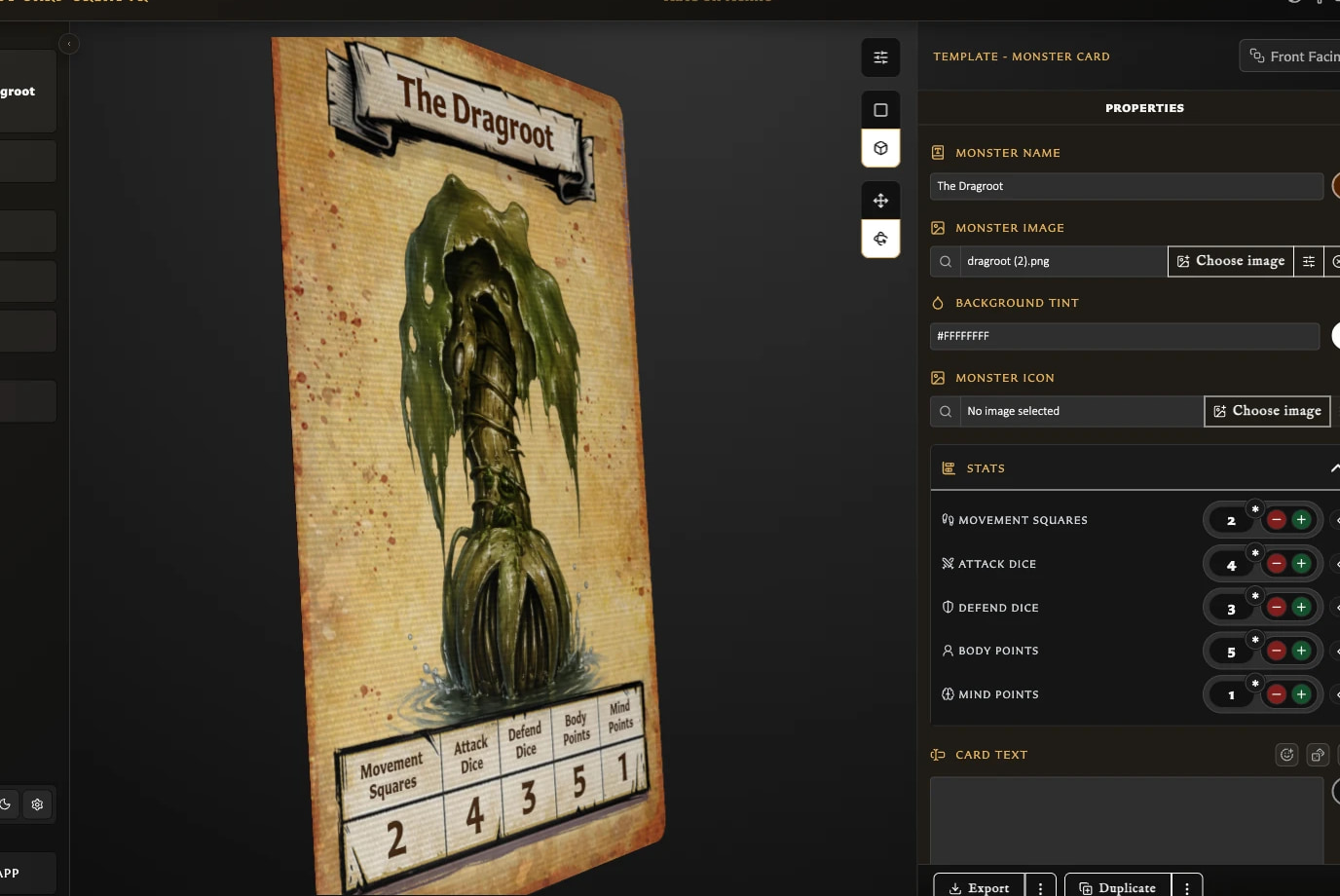Collapse the Stats section

pyautogui.click(x=1334, y=468)
